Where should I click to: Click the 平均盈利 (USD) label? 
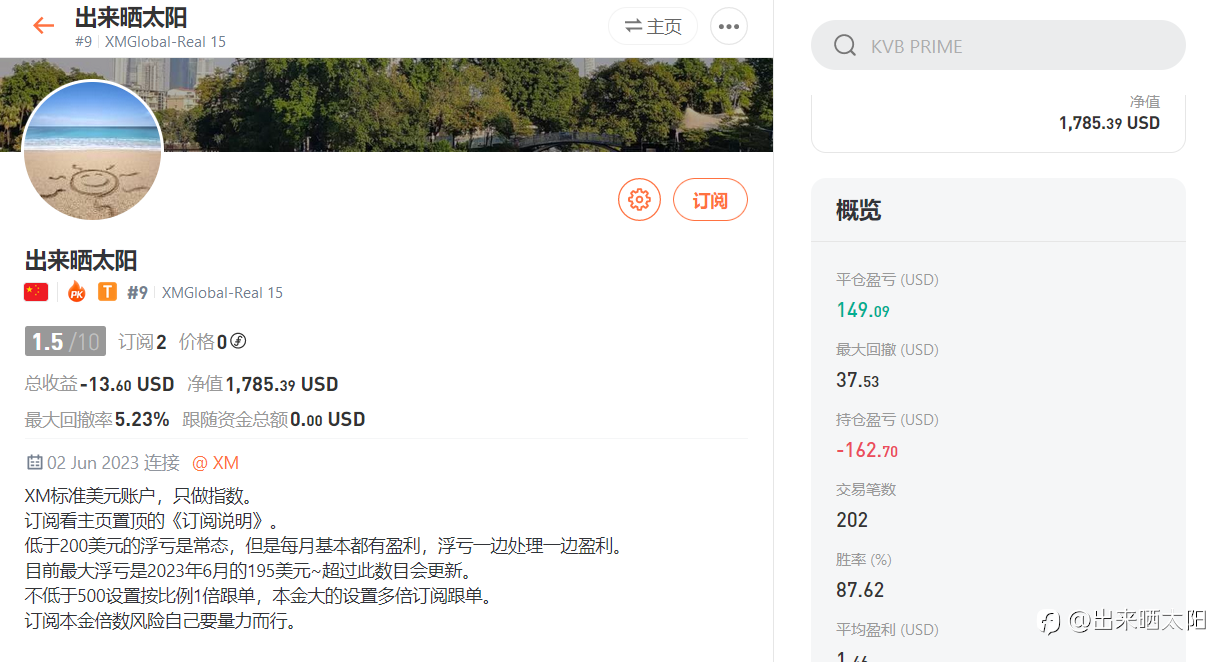887,630
